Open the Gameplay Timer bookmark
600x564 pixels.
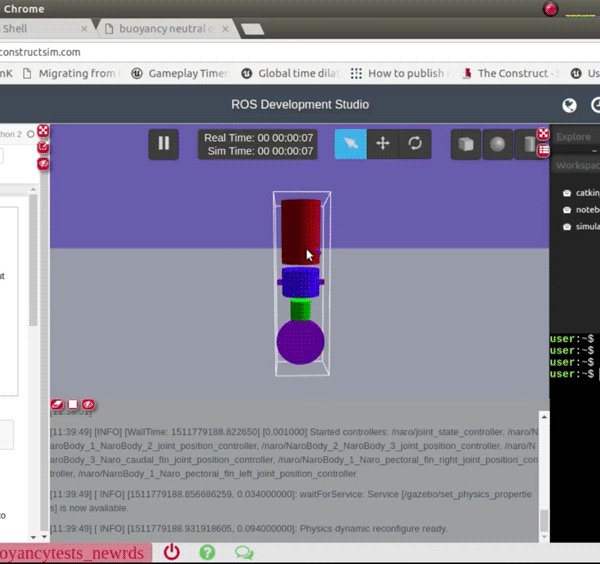pyautogui.click(x=181, y=73)
